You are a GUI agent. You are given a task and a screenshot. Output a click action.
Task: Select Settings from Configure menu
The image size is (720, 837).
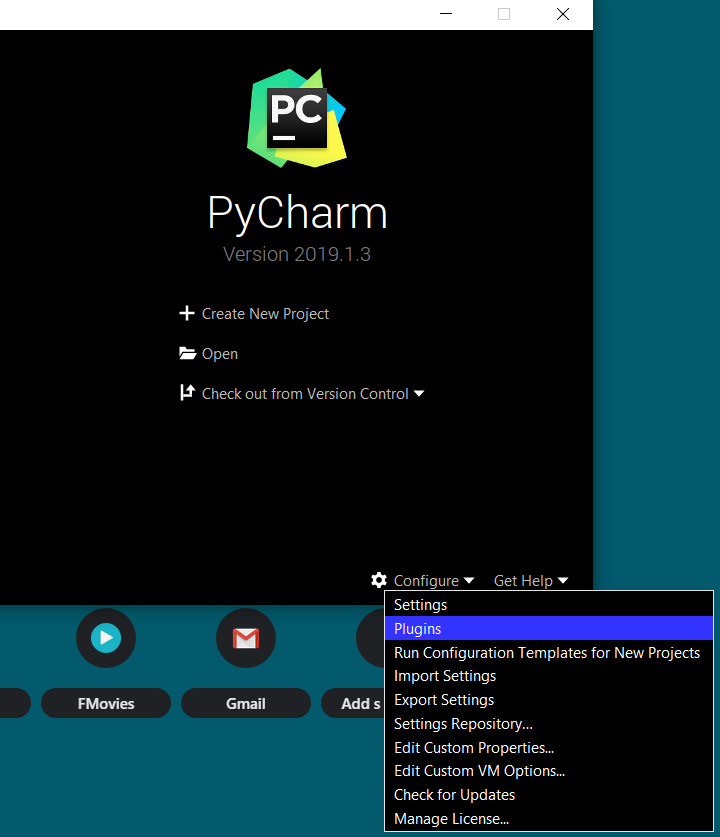pyautogui.click(x=549, y=605)
